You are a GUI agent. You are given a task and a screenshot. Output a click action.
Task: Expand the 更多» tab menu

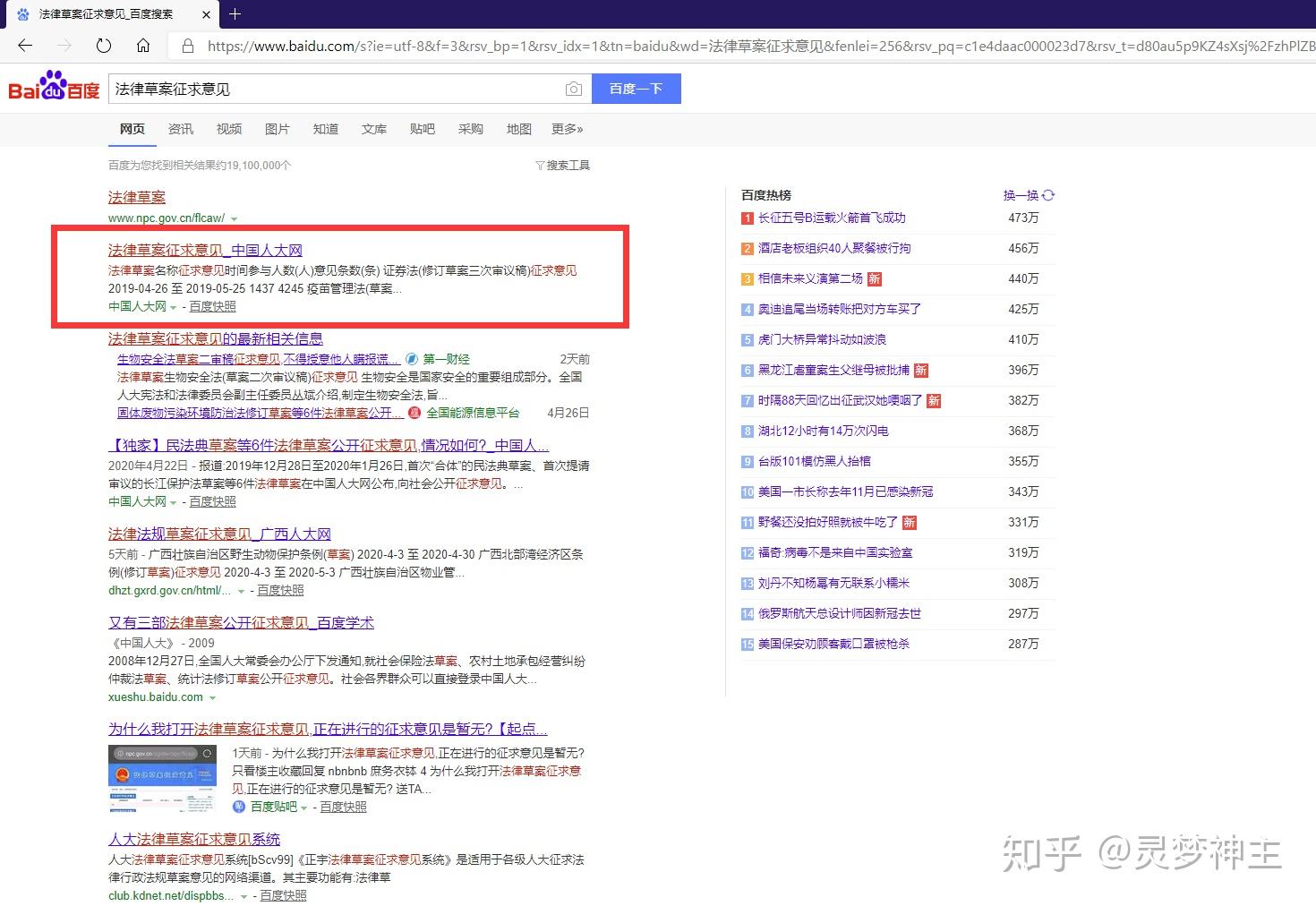(568, 129)
